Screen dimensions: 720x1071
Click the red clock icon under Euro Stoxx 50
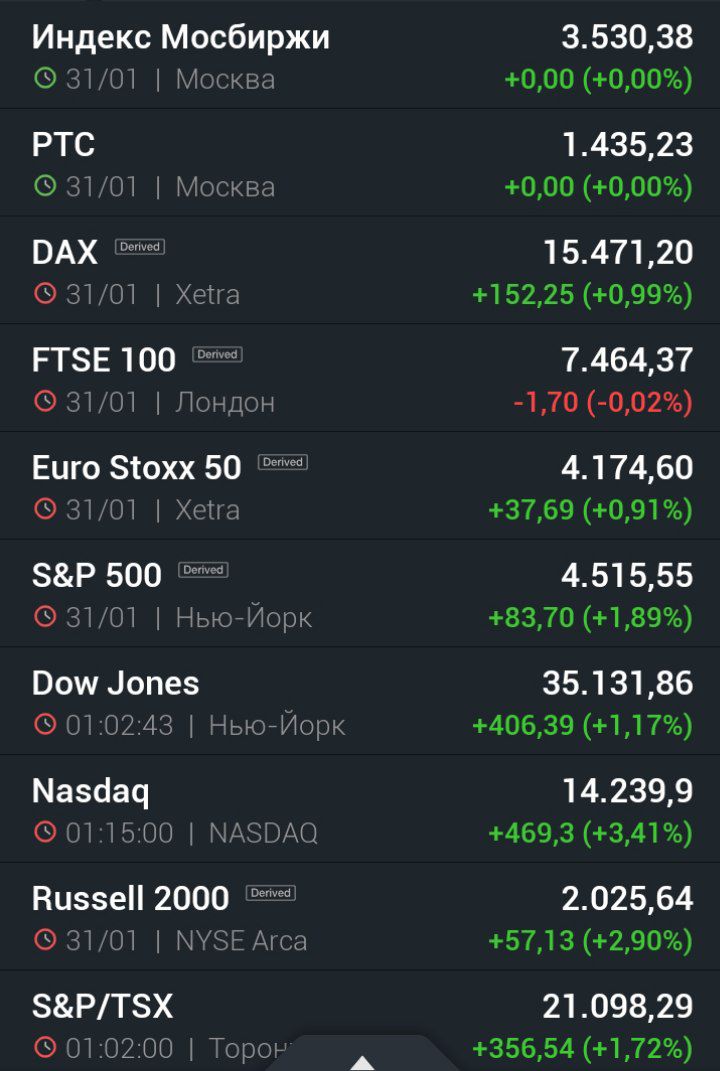44,509
